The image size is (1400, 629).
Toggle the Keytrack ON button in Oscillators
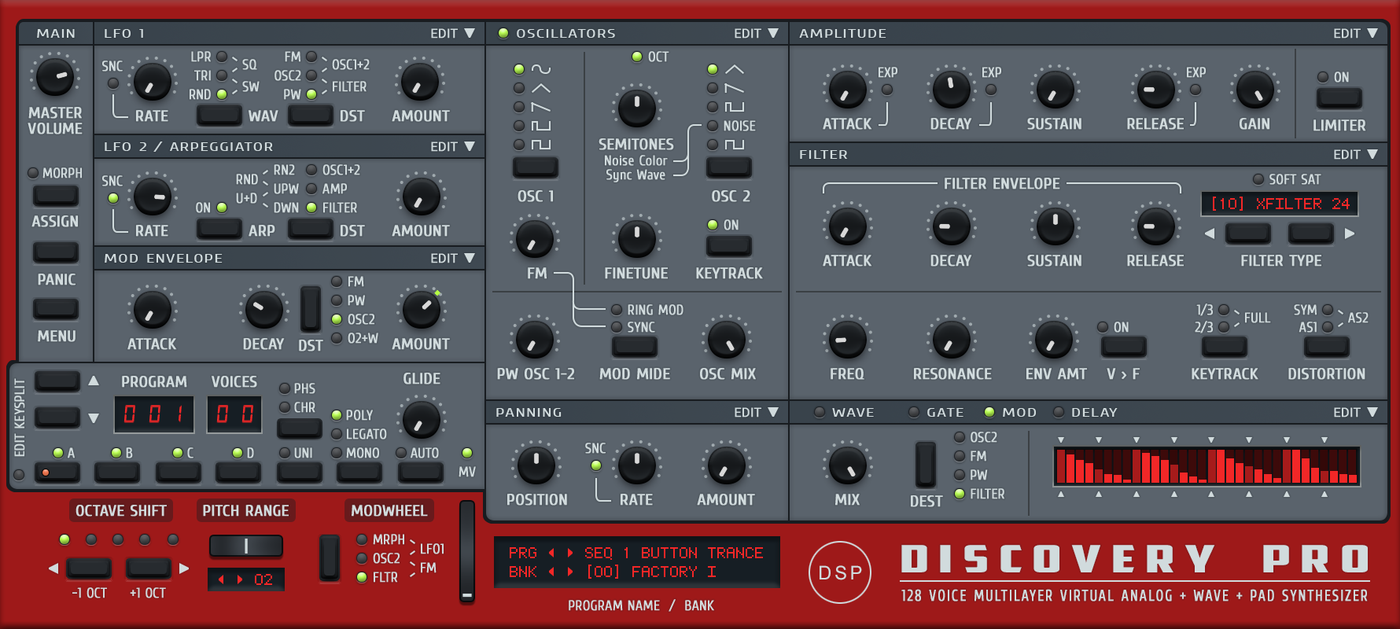click(729, 245)
